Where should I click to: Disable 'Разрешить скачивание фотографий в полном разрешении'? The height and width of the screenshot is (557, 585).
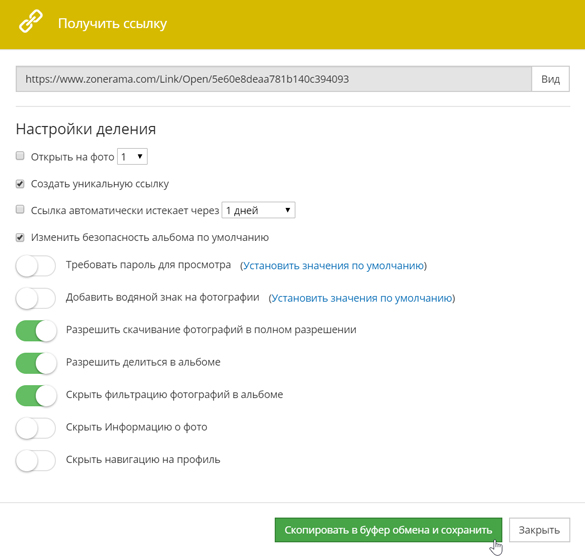click(36, 331)
